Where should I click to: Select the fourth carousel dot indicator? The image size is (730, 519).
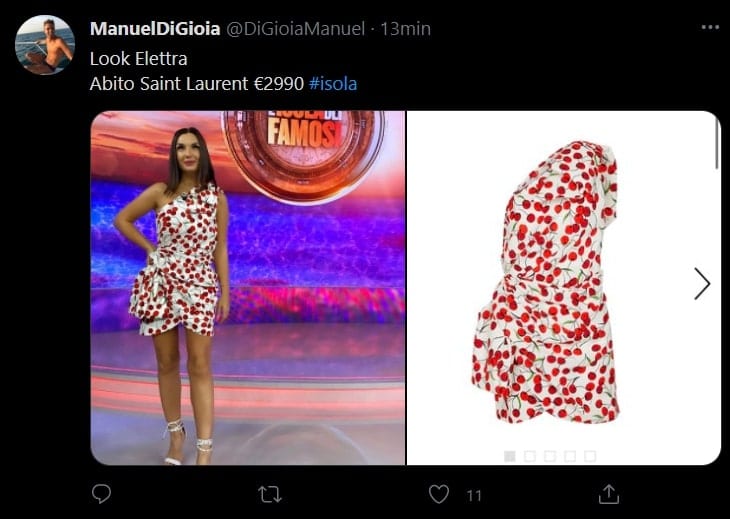pos(570,456)
